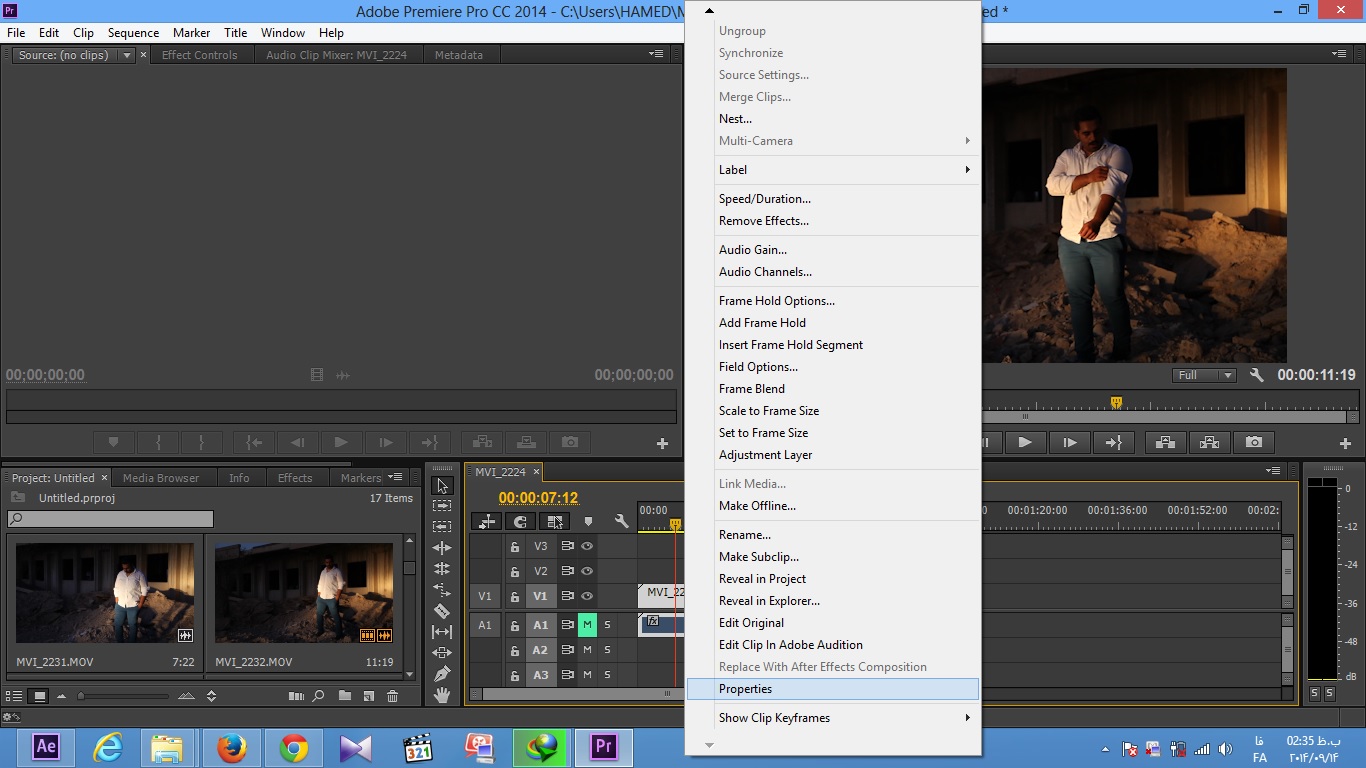The height and width of the screenshot is (768, 1366).
Task: Open Timeline panel flyout menu
Action: tap(1273, 470)
